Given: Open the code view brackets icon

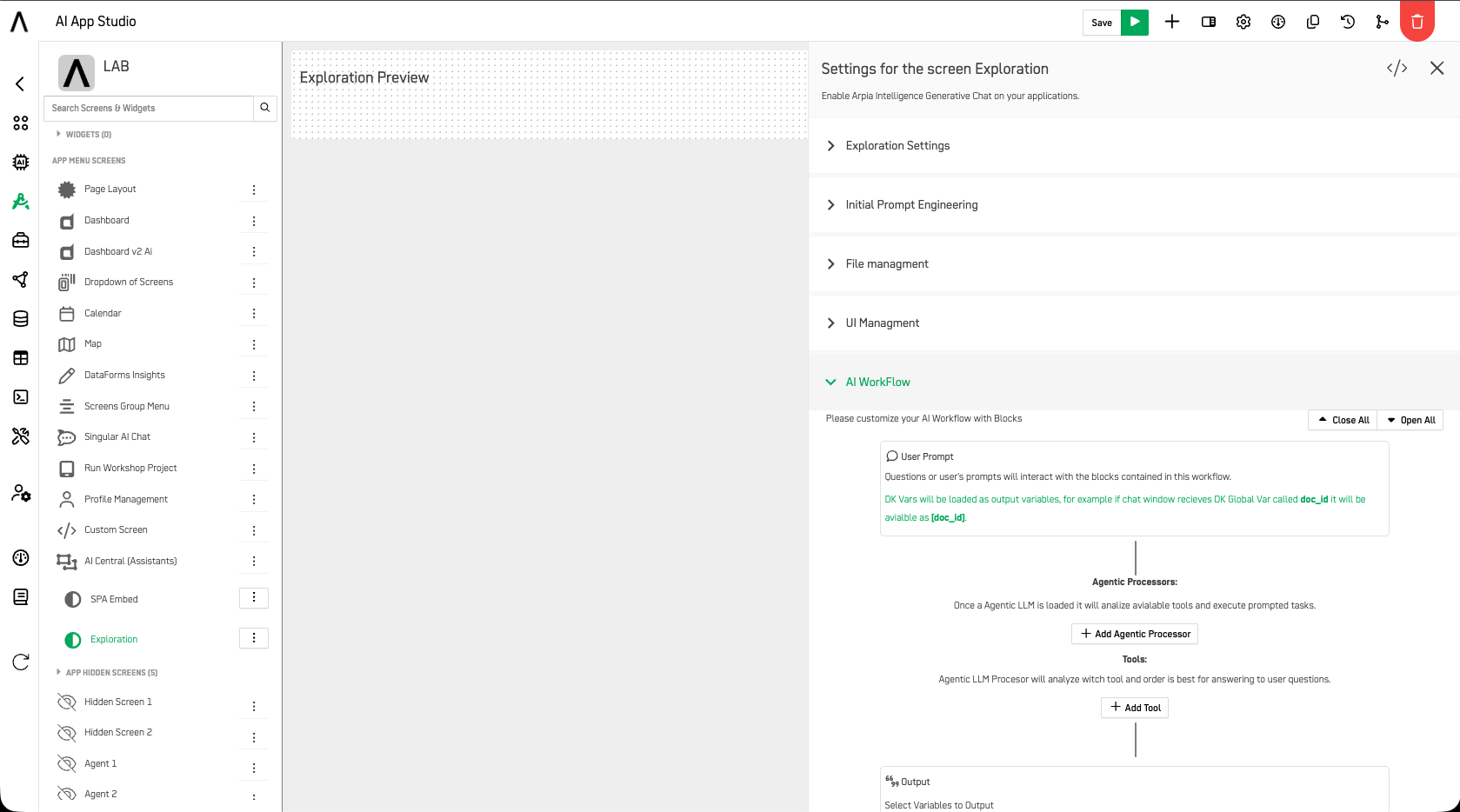Looking at the screenshot, I should pos(1397,68).
